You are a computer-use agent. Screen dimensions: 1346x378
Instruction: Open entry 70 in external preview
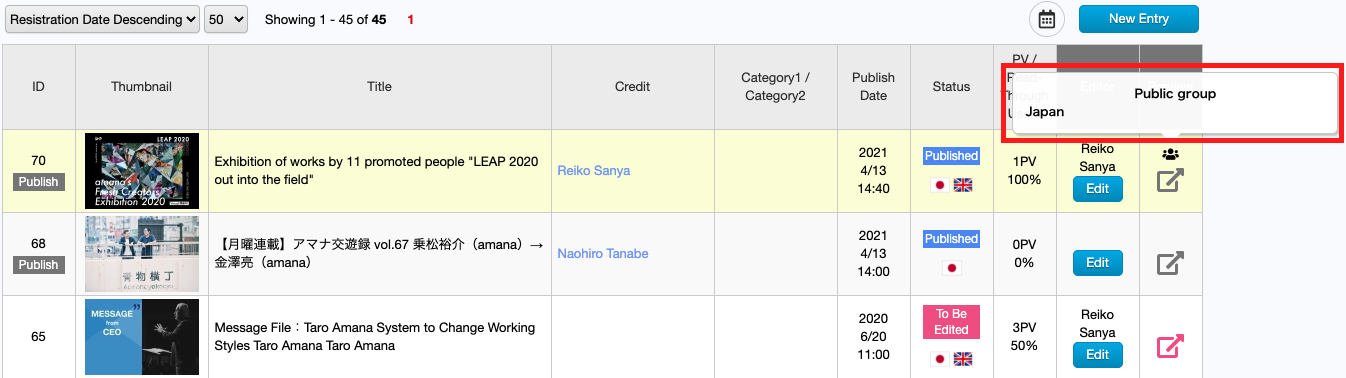(x=1170, y=181)
